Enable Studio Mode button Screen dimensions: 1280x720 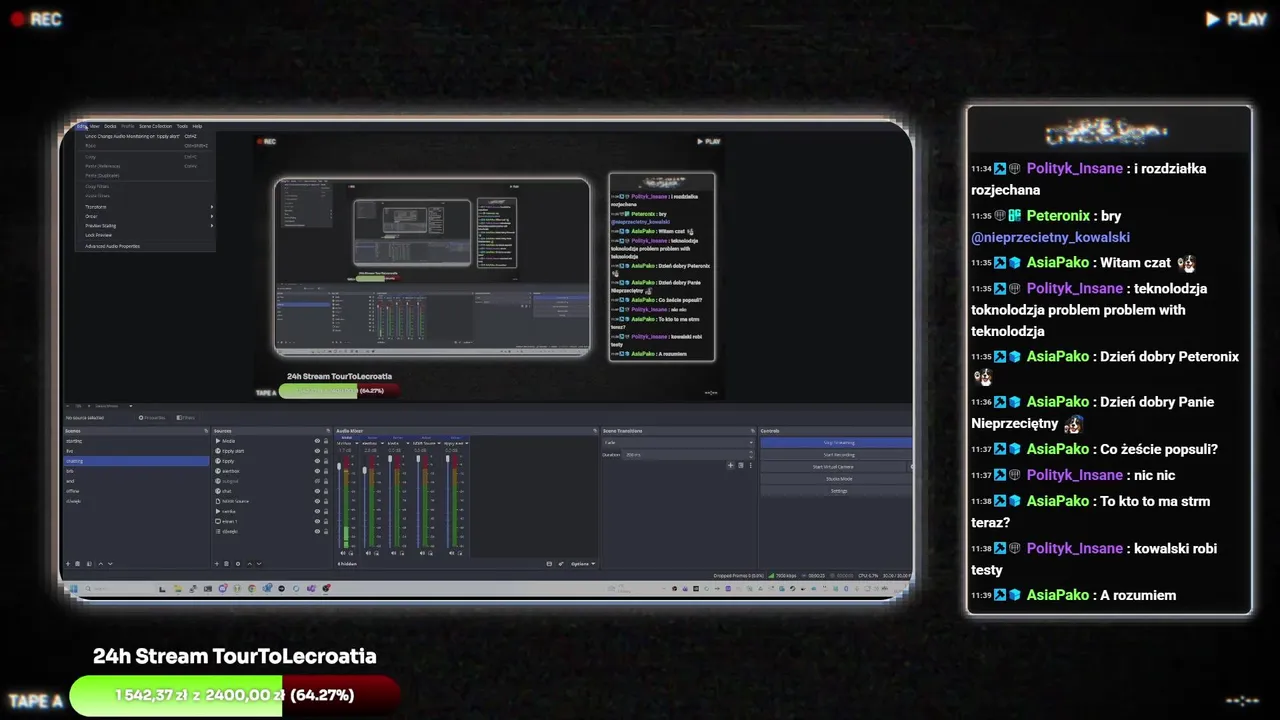[836, 479]
